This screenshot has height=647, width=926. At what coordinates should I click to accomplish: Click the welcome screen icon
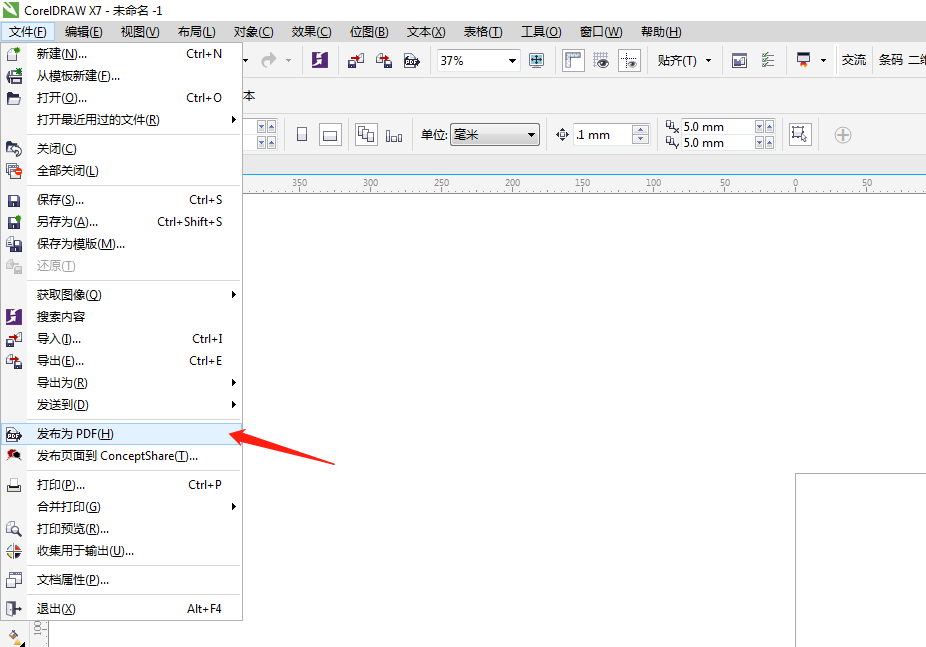pos(739,60)
